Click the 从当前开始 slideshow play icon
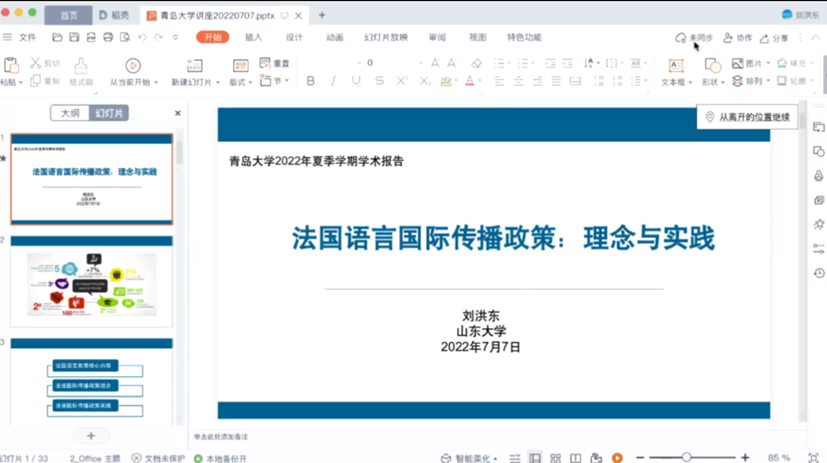This screenshot has height=463, width=827. pos(133,66)
